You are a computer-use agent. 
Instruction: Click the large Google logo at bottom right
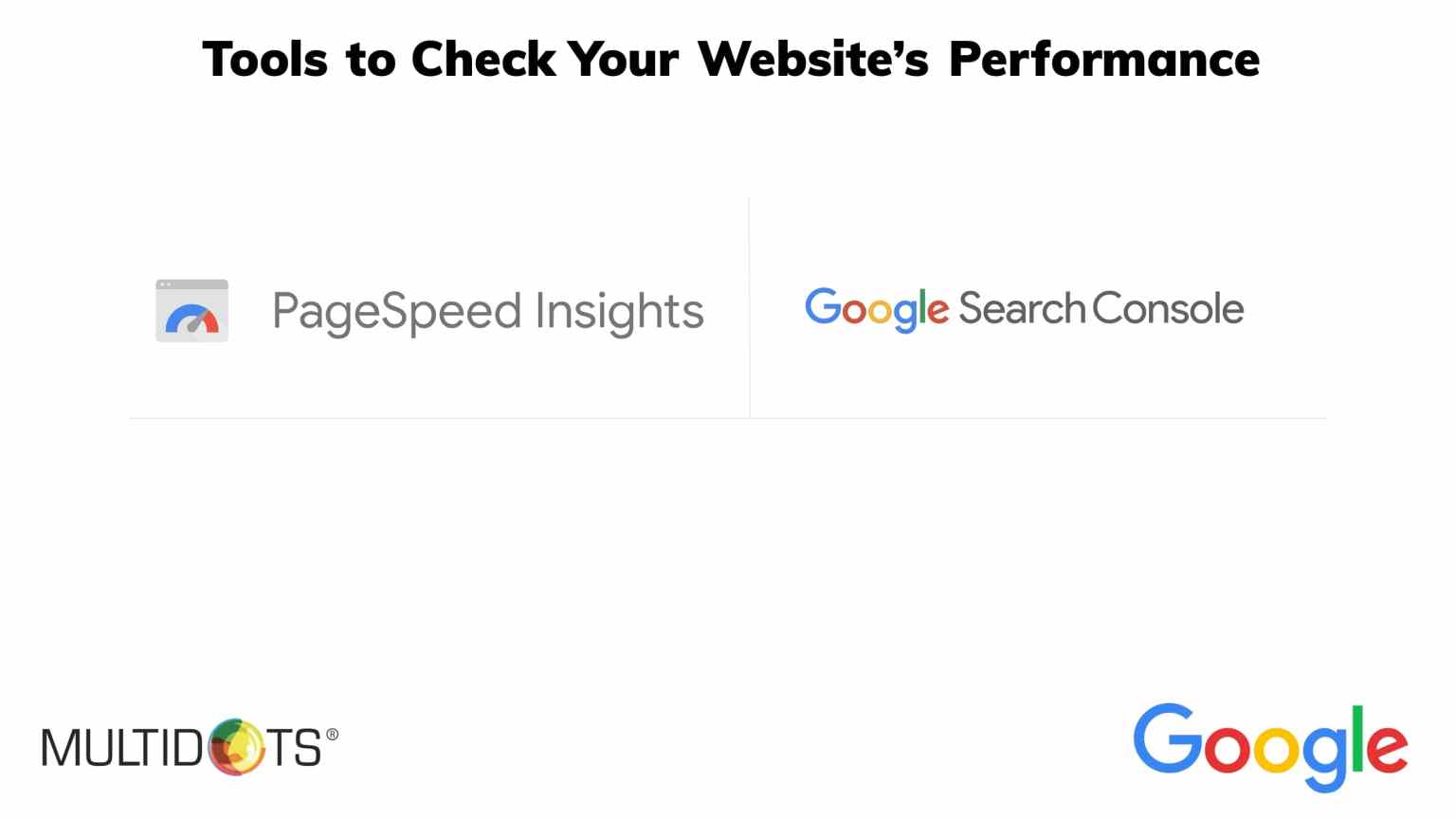point(1270,746)
